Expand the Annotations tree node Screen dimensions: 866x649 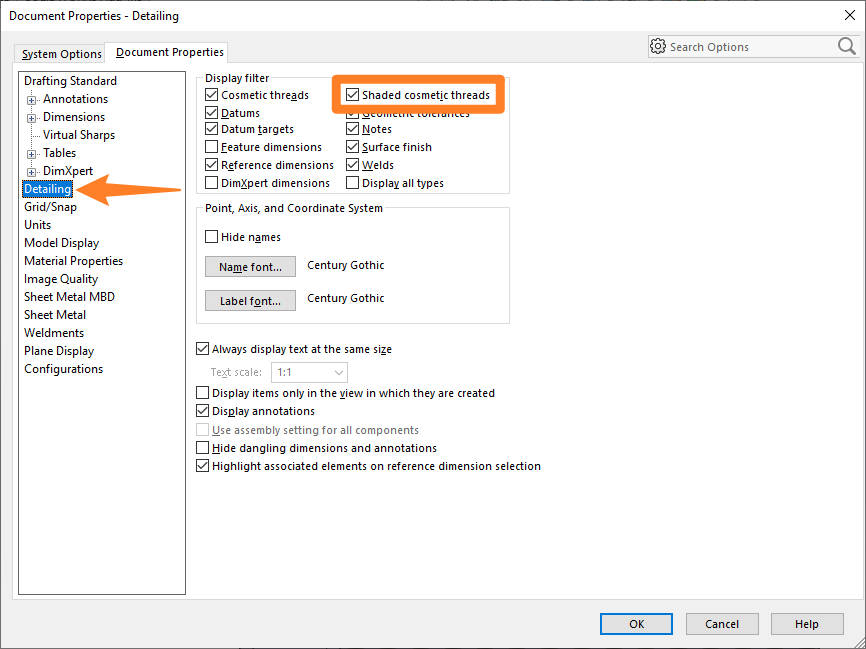coord(30,98)
